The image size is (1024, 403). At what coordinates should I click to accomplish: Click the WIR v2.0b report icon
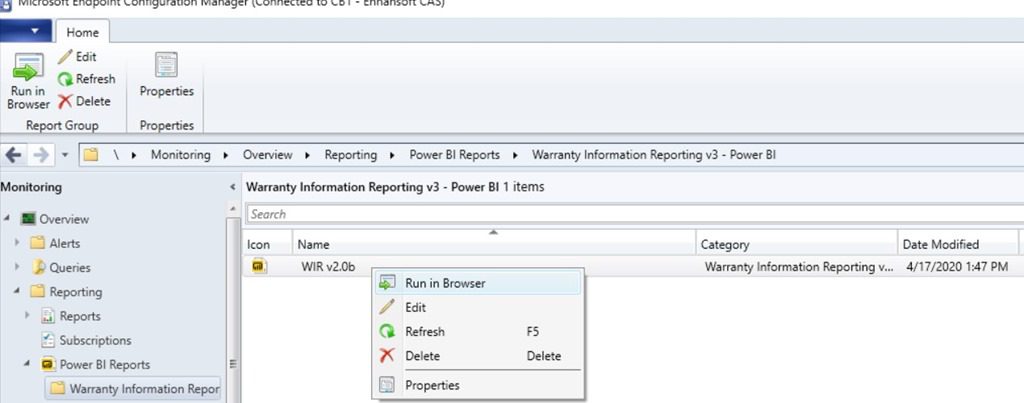(x=258, y=267)
